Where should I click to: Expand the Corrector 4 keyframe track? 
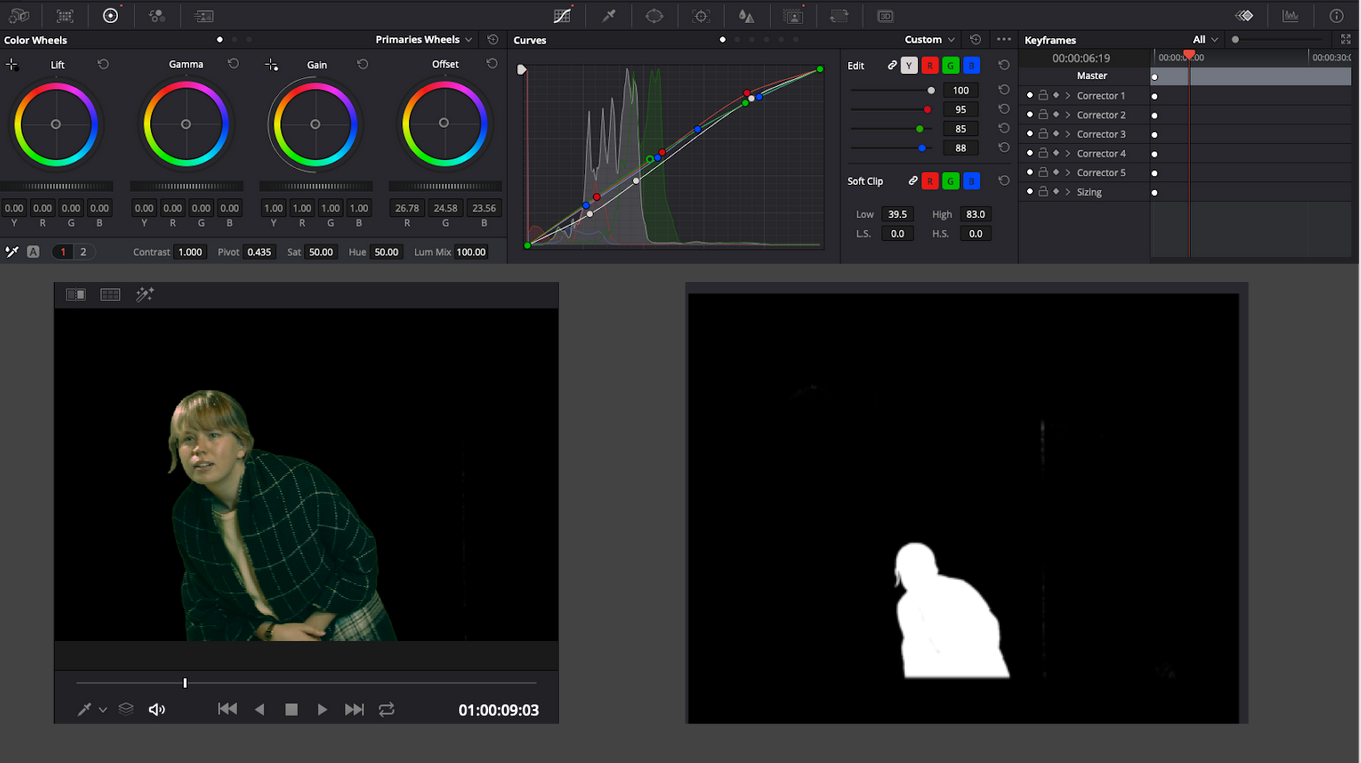(x=1068, y=154)
